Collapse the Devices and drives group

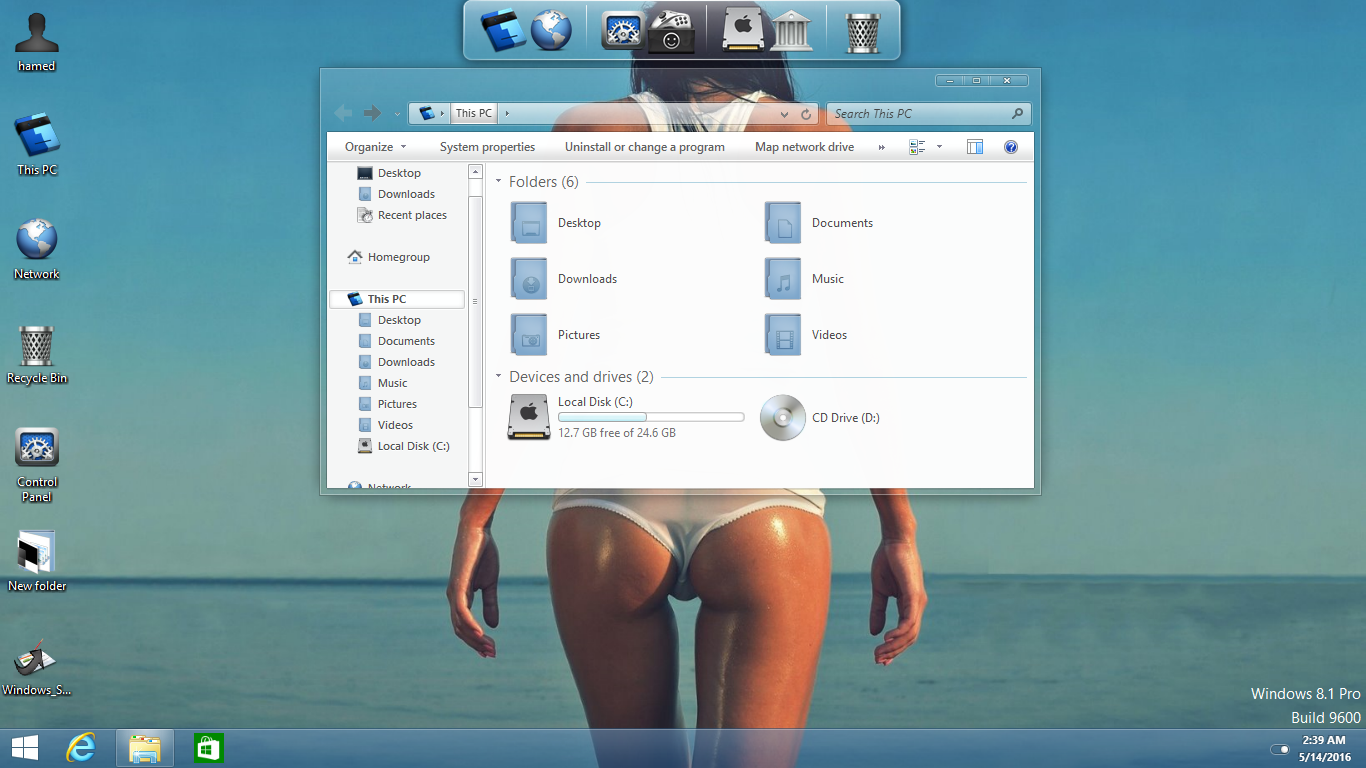tap(499, 377)
